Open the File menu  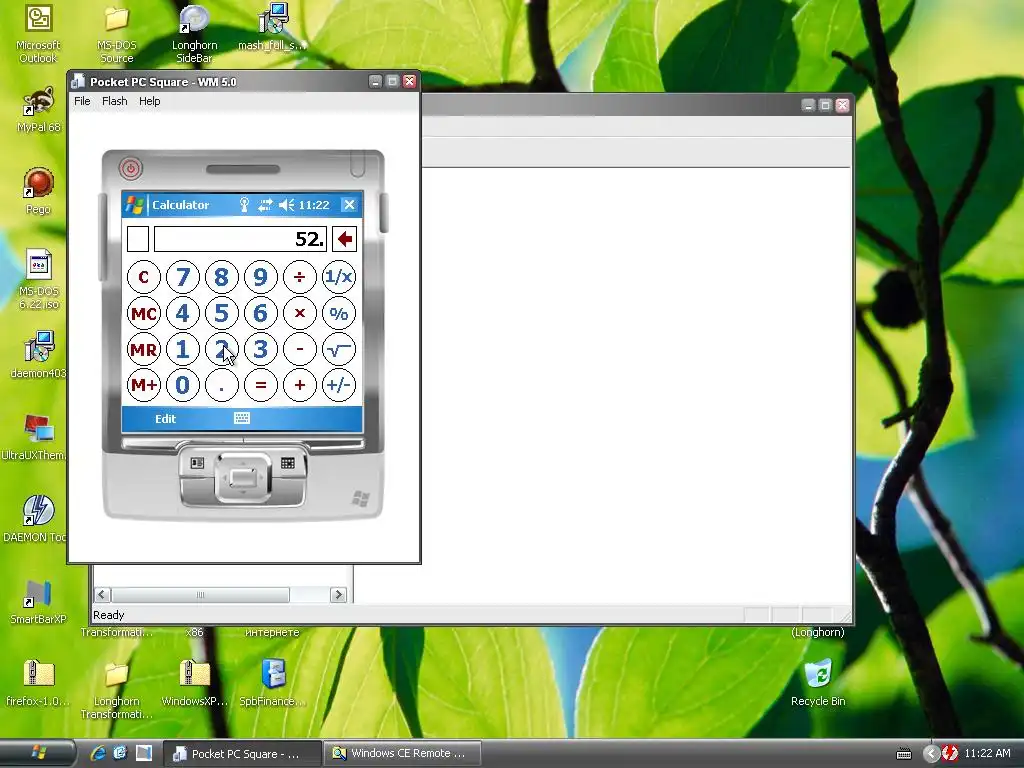point(82,101)
